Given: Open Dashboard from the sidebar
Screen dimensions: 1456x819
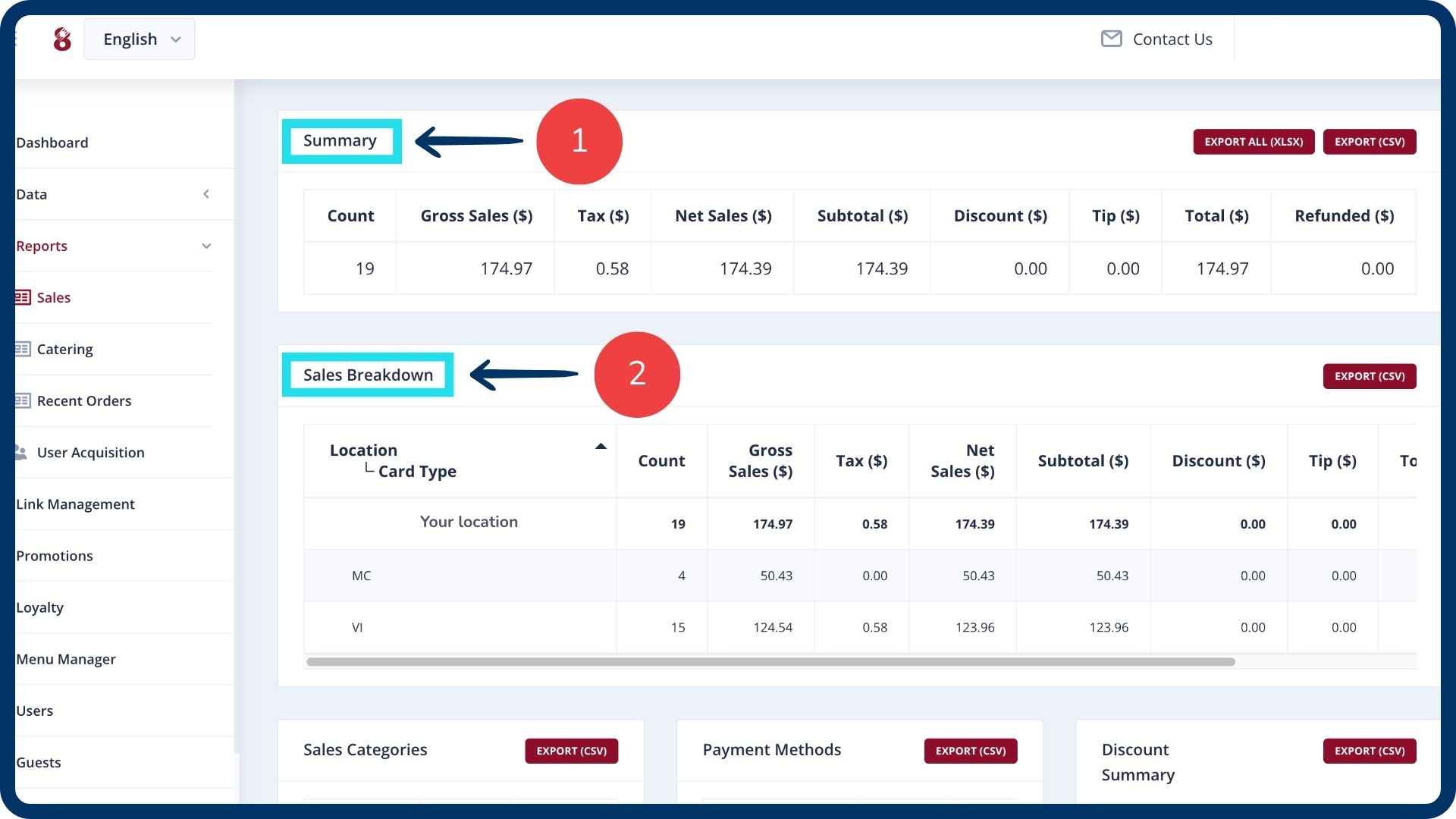Looking at the screenshot, I should click(52, 143).
